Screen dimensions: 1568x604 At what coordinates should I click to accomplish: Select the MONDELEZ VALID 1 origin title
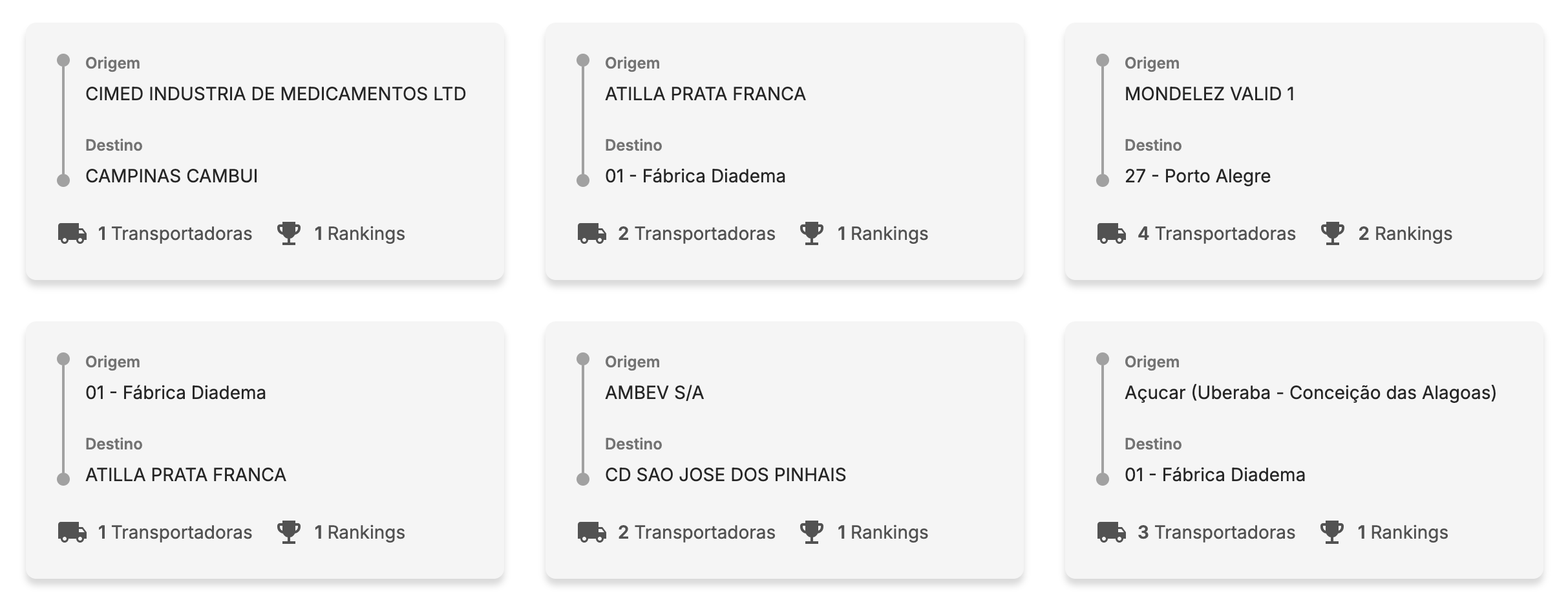tap(1209, 94)
